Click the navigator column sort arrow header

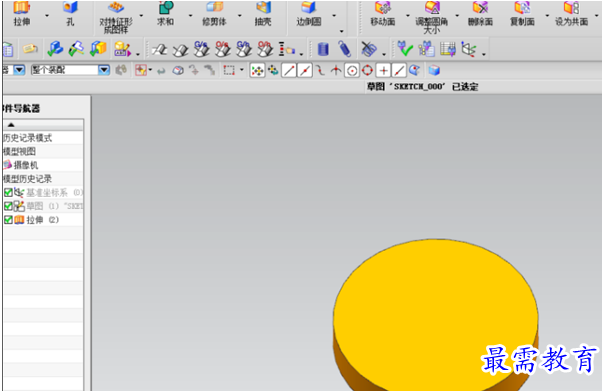(x=11, y=125)
